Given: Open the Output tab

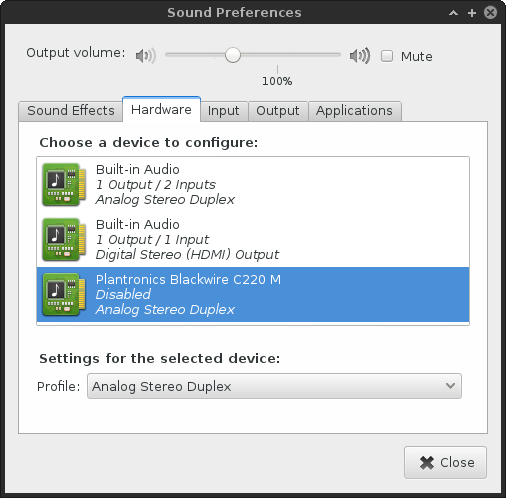Looking at the screenshot, I should click(278, 111).
